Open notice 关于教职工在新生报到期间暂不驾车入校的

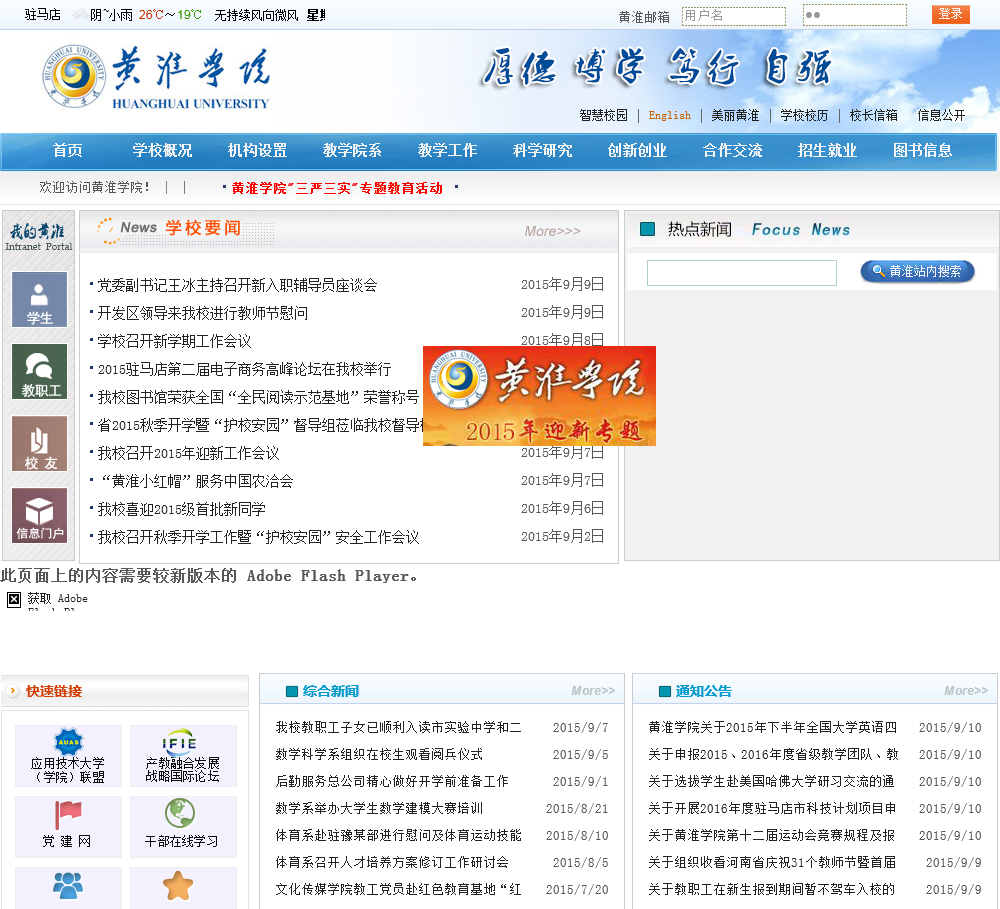(x=771, y=889)
